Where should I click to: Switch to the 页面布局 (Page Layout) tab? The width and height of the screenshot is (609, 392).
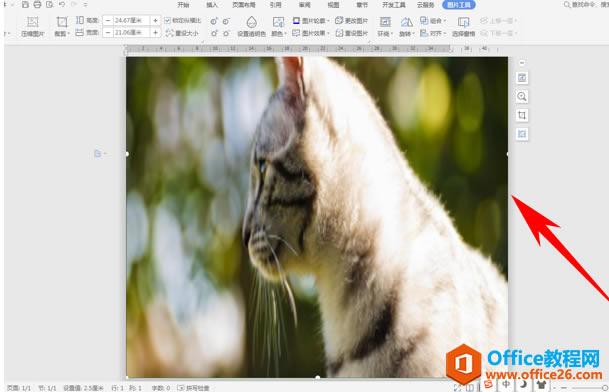tap(244, 5)
